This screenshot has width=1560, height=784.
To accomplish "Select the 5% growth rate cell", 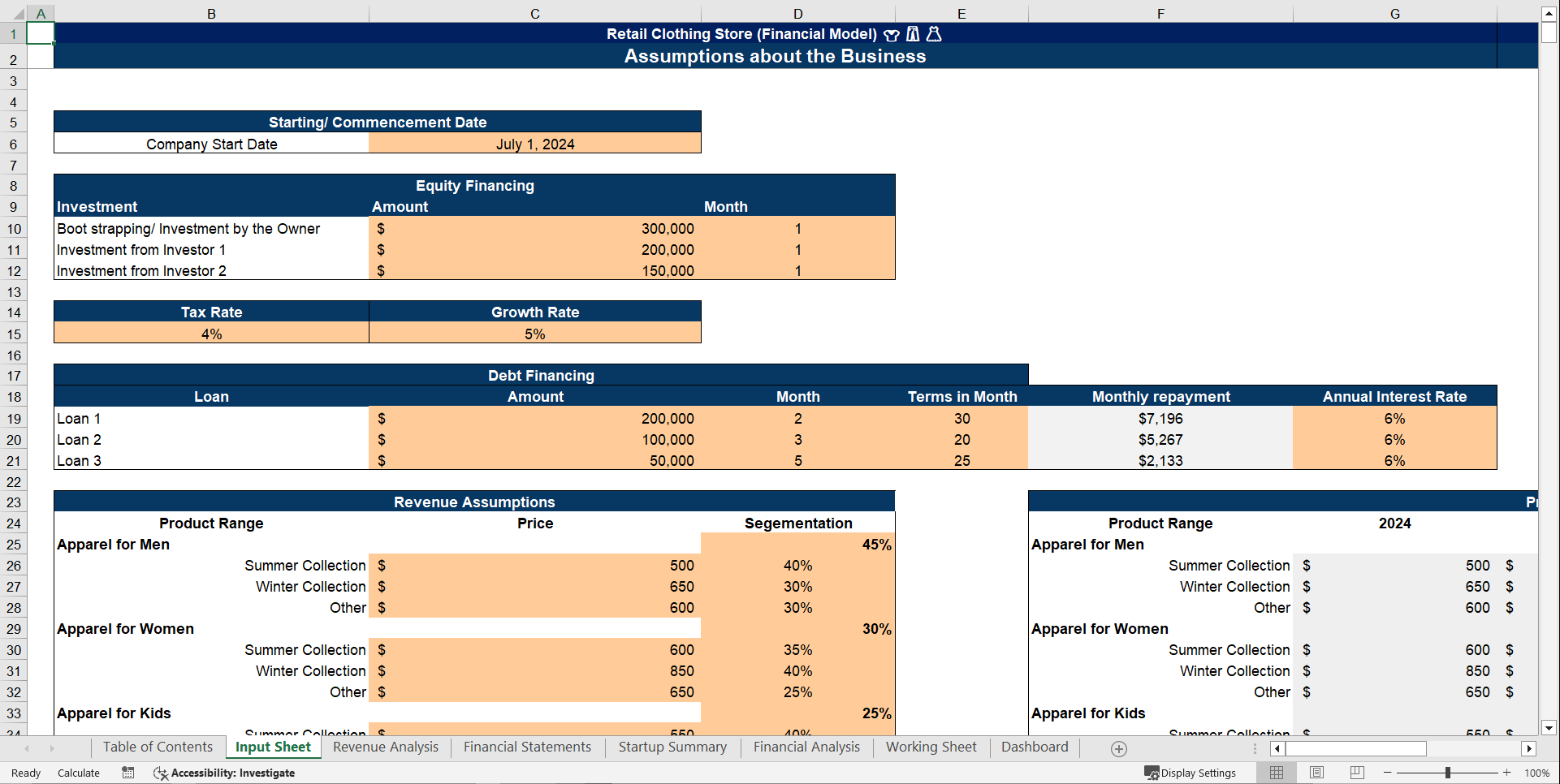I will point(534,334).
